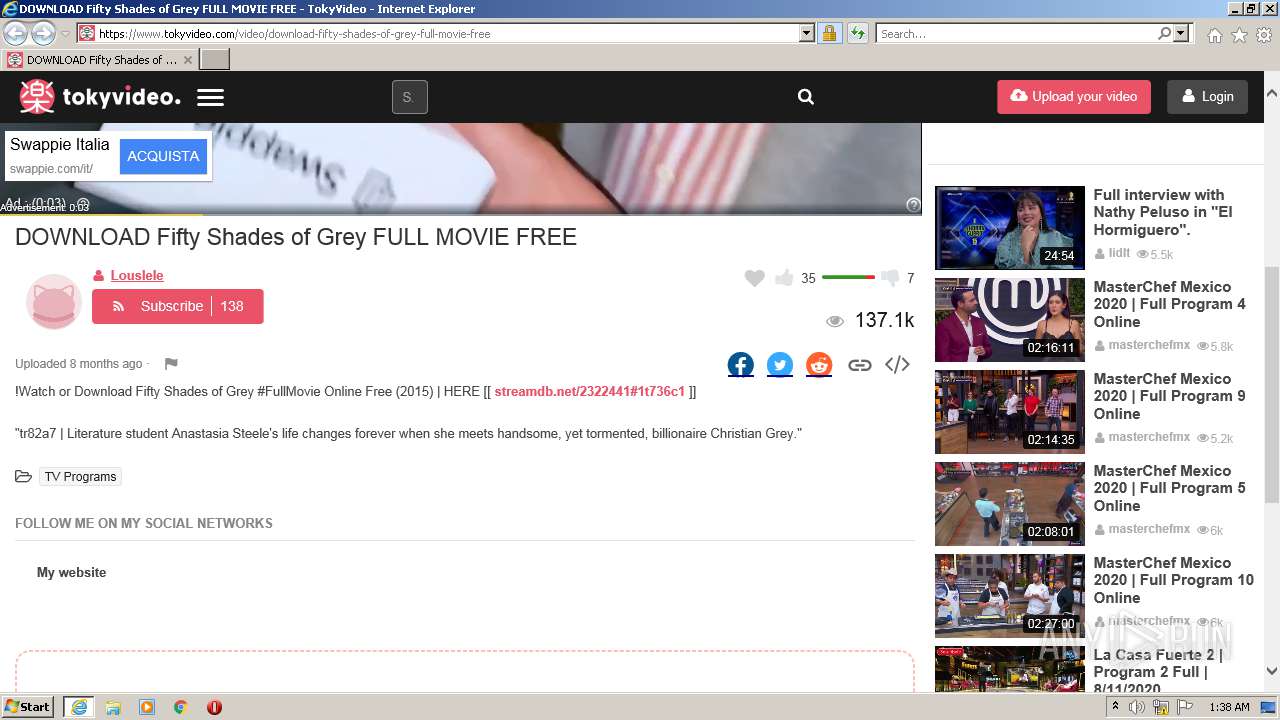The image size is (1280, 720).
Task: Share the video on Facebook
Action: [741, 365]
